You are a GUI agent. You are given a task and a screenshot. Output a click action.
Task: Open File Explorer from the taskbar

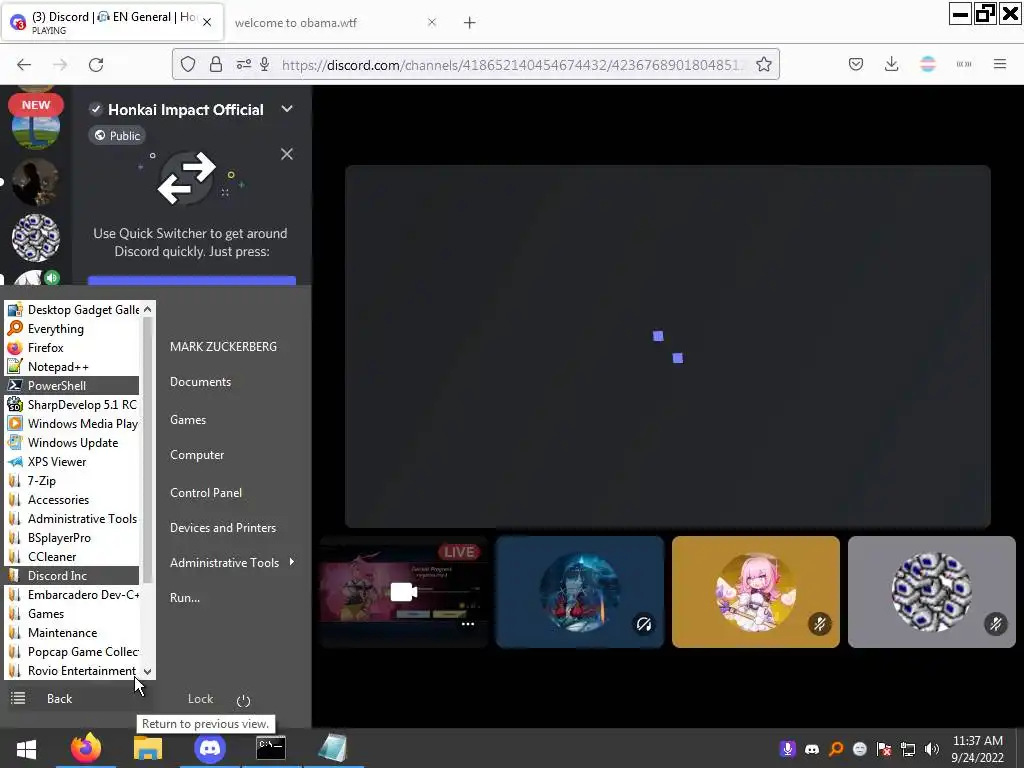click(x=148, y=748)
